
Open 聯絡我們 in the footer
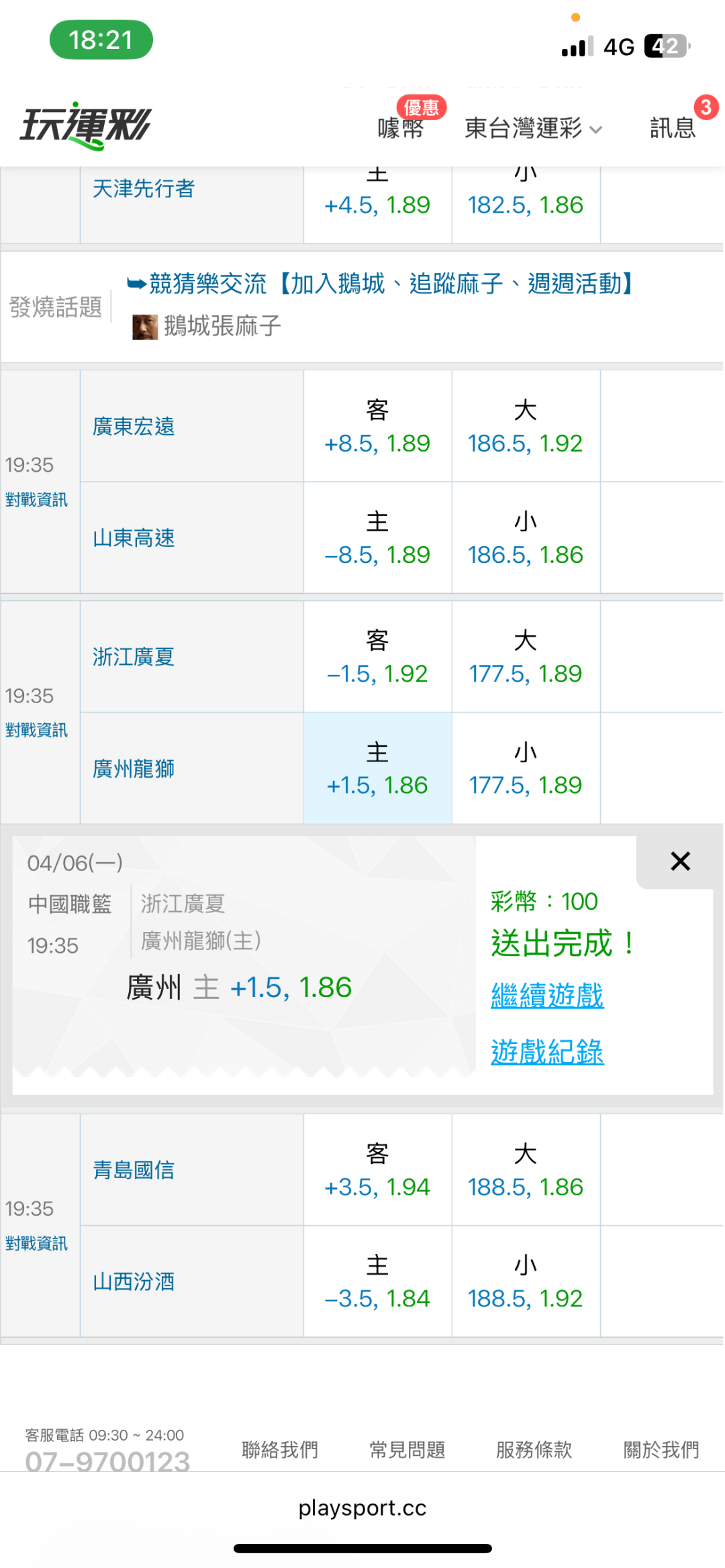280,1450
